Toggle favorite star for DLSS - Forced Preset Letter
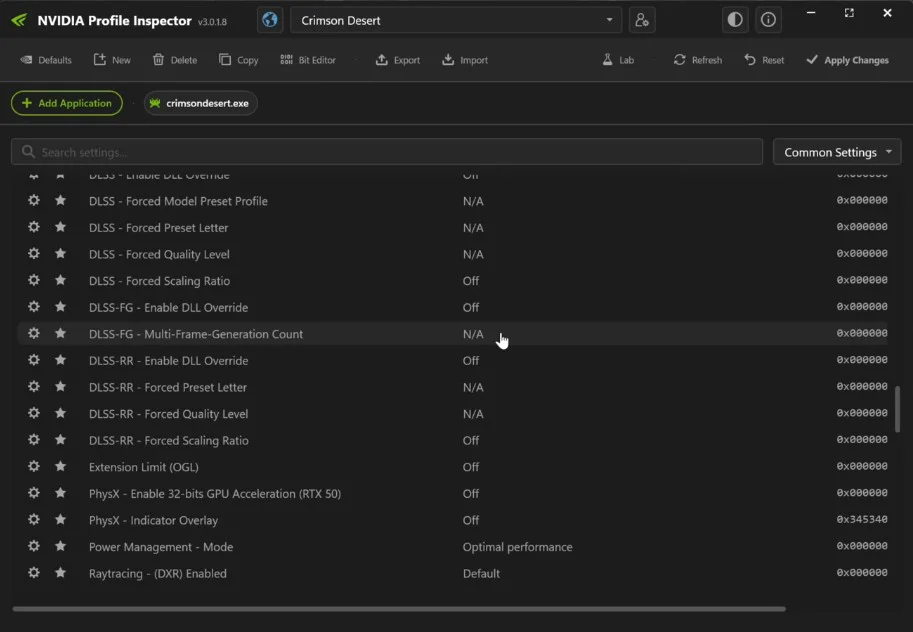The width and height of the screenshot is (913, 632). click(60, 227)
